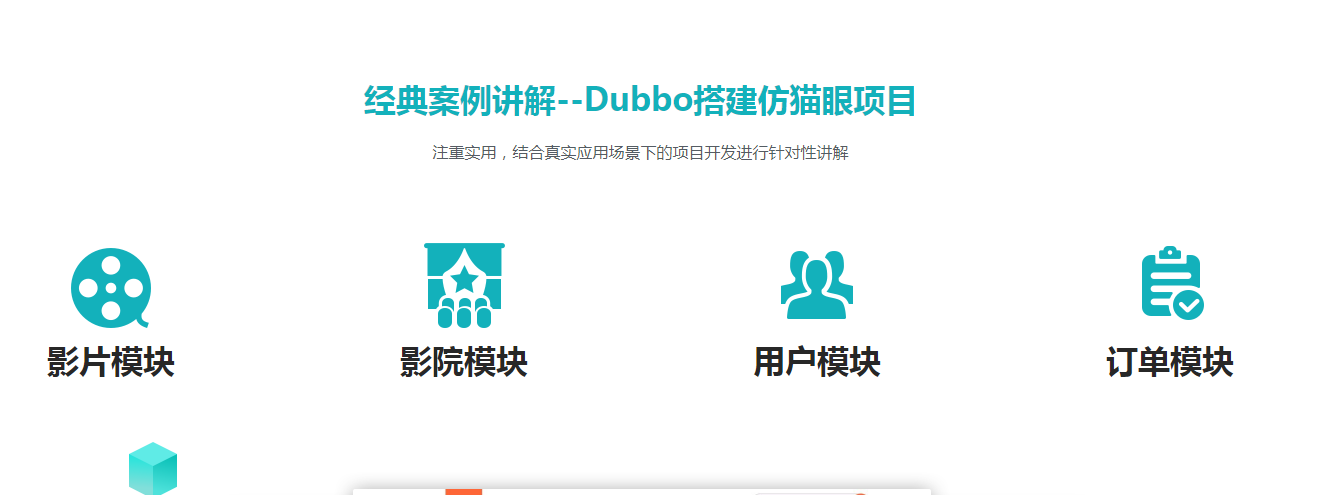Select the 用户模块 label
The height and width of the screenshot is (495, 1334).
coord(817,362)
